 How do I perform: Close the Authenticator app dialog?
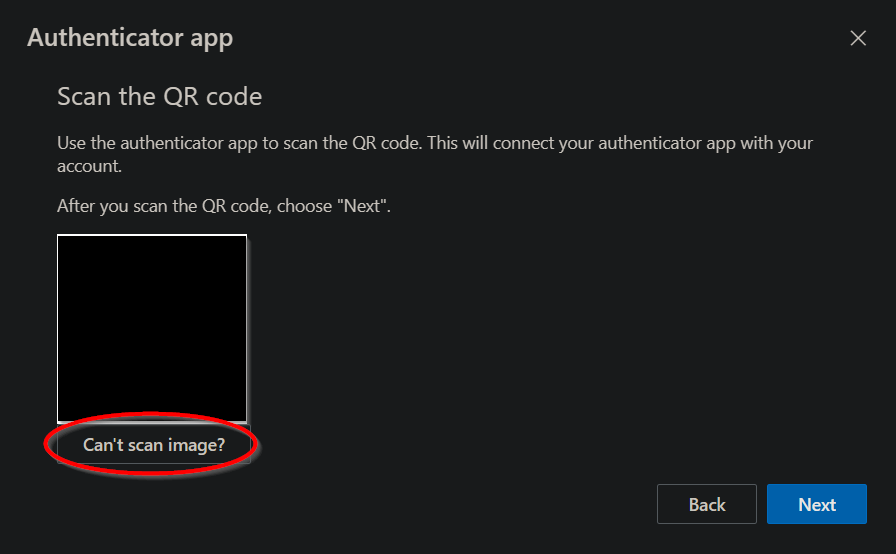tap(857, 39)
